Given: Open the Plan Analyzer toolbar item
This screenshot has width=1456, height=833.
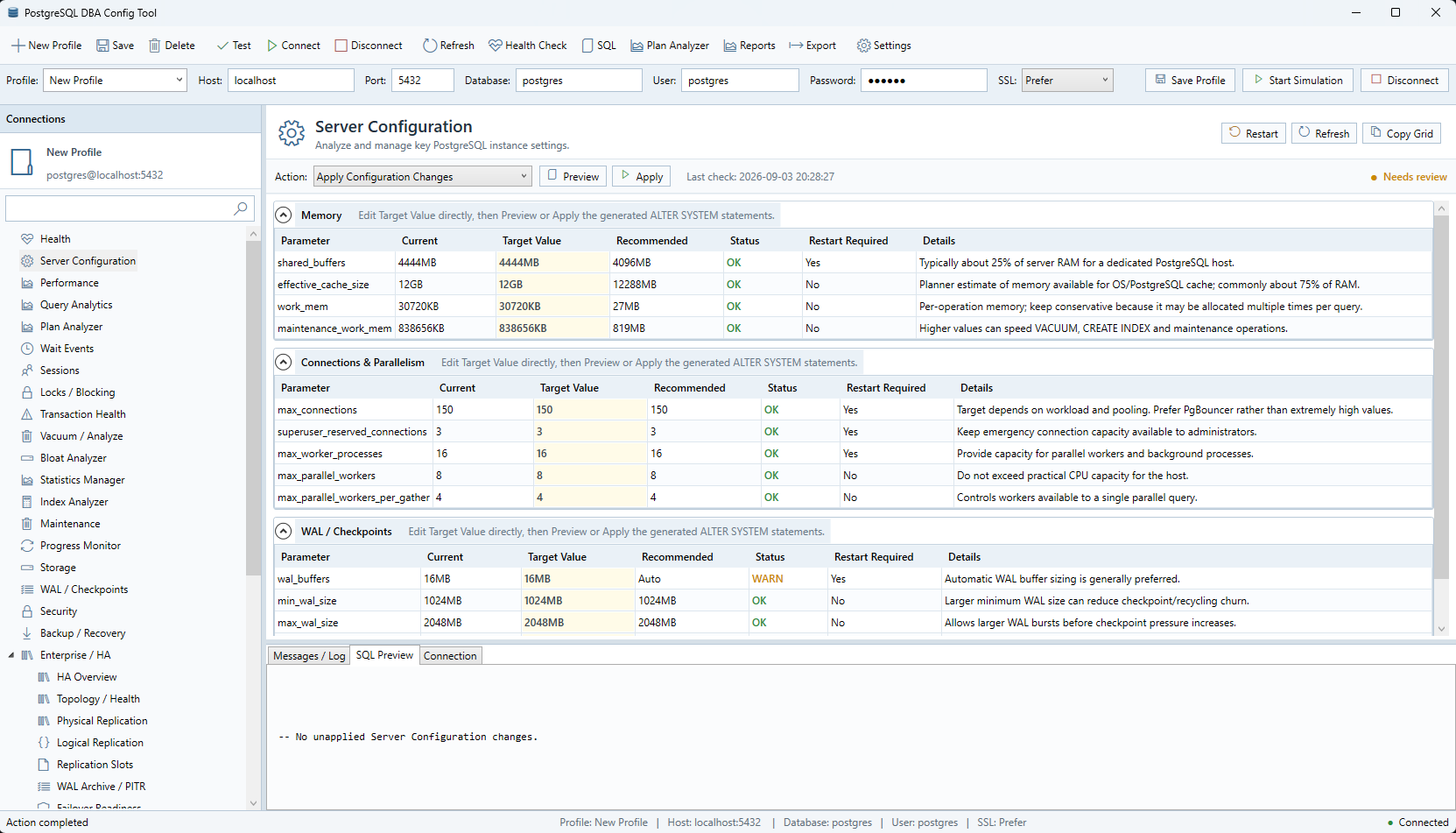Looking at the screenshot, I should (x=670, y=46).
